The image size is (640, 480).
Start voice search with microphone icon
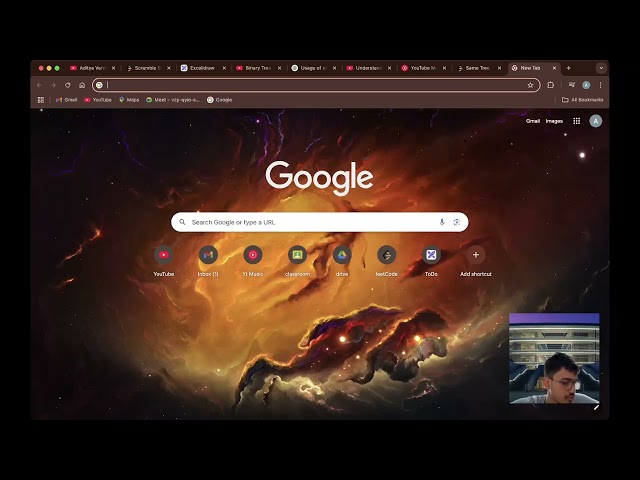[x=442, y=222]
